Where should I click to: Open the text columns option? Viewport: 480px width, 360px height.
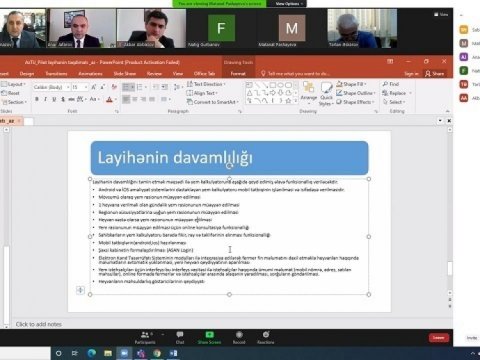click(x=165, y=99)
